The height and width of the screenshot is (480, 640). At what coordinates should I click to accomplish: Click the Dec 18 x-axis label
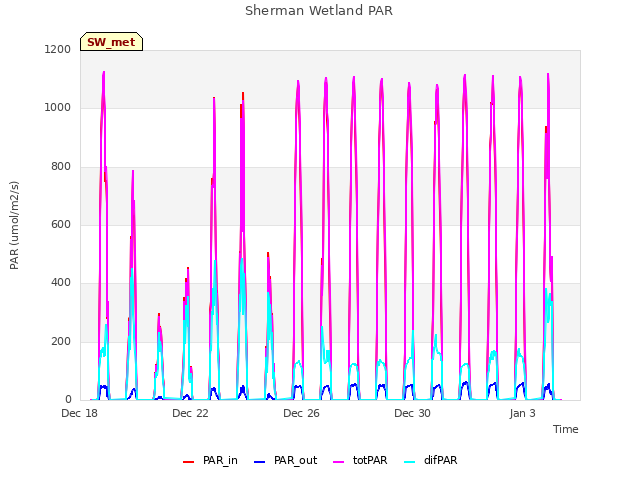[80, 413]
